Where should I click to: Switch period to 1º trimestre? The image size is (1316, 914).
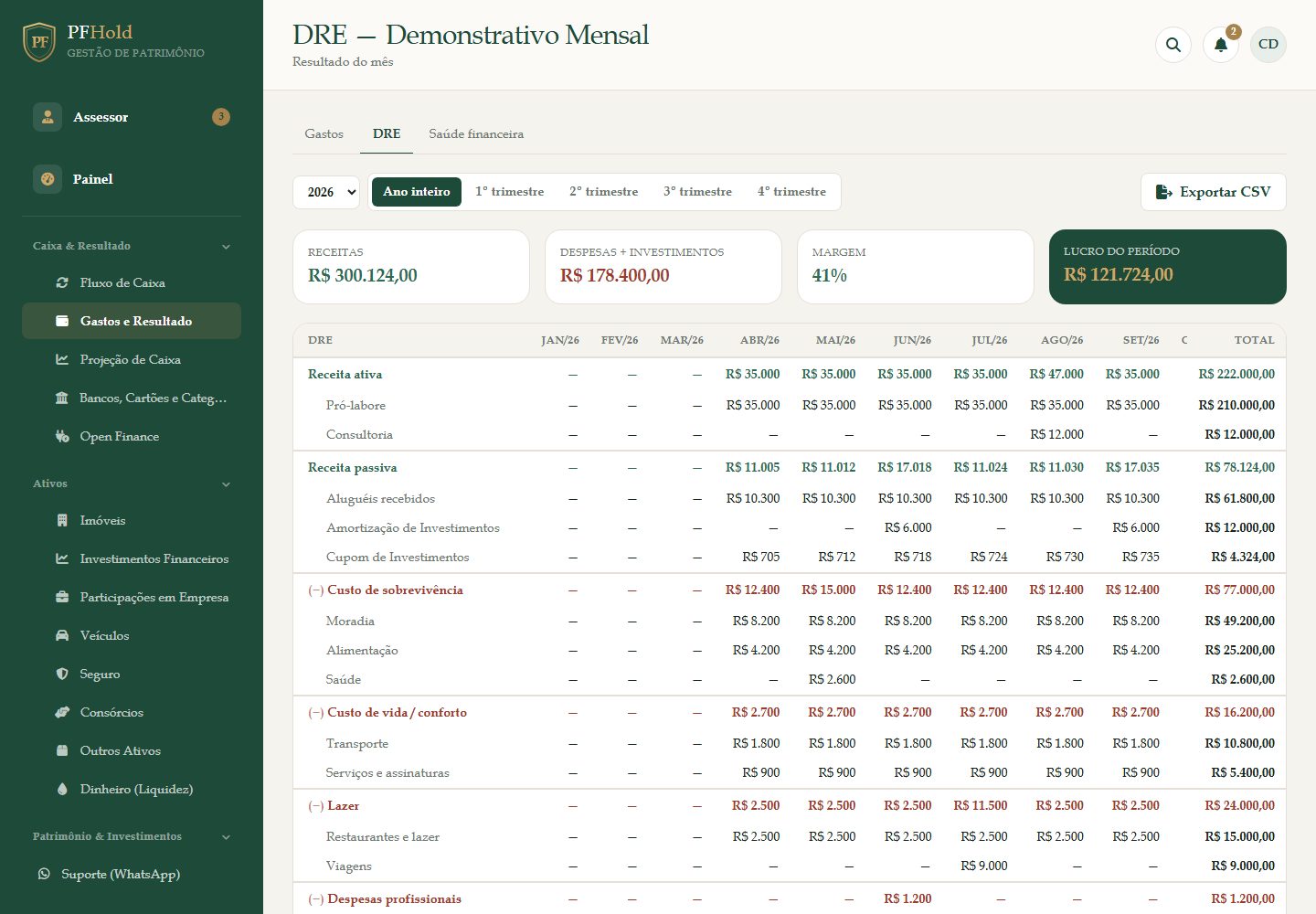509,192
